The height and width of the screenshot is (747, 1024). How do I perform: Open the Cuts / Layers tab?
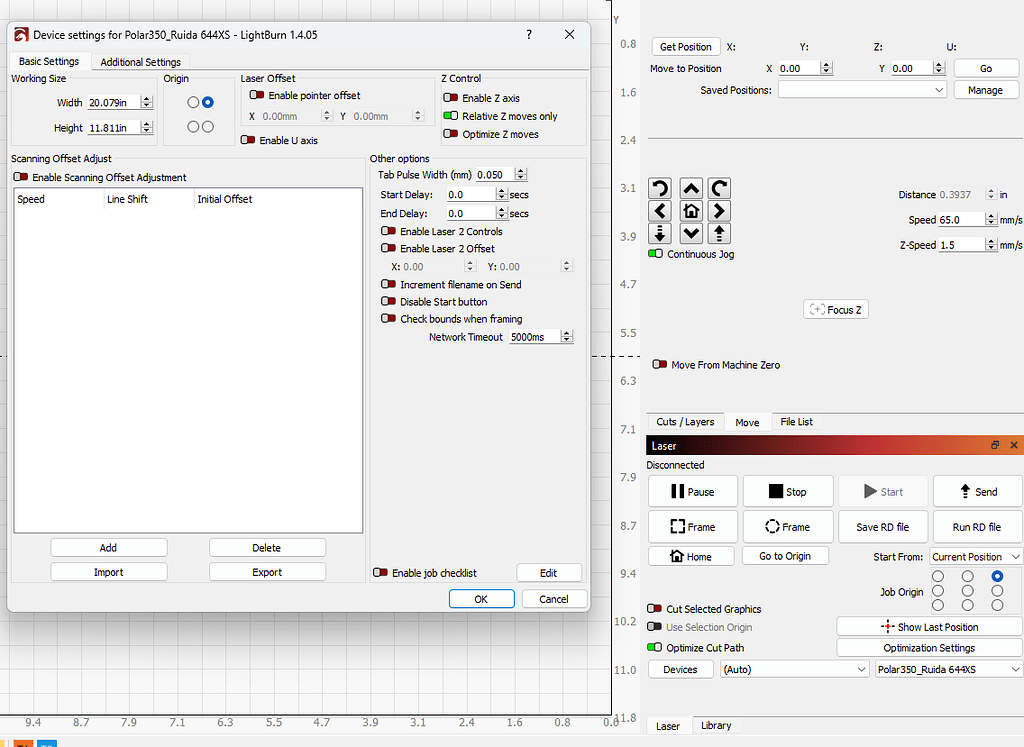point(685,422)
